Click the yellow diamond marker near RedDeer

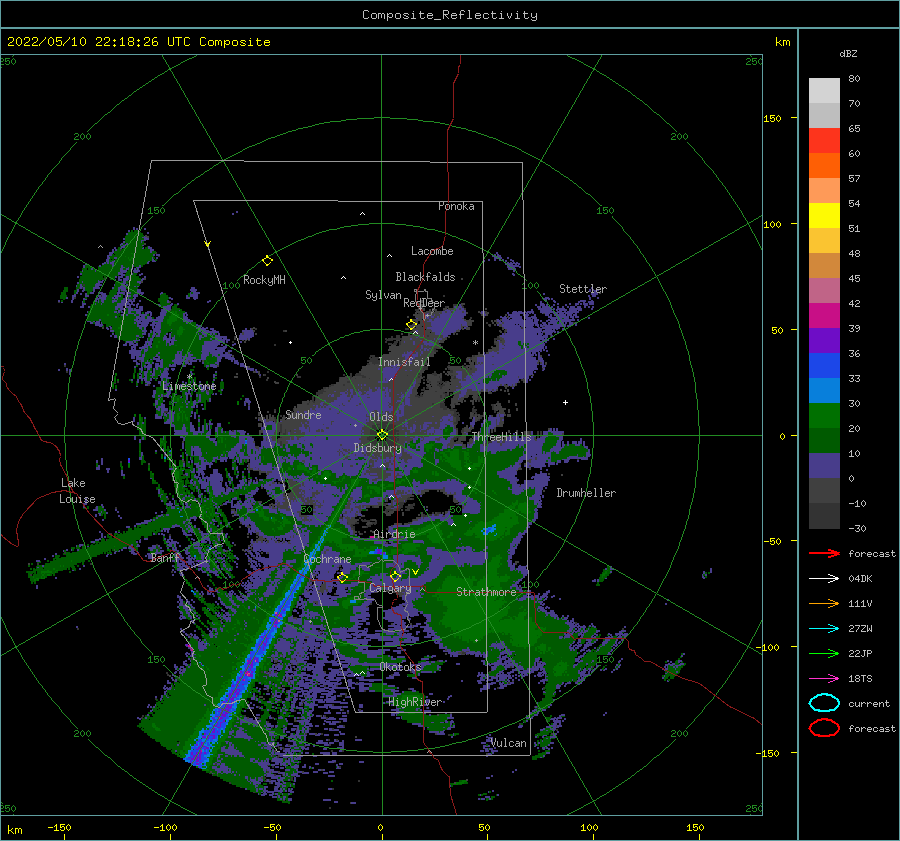(x=411, y=325)
